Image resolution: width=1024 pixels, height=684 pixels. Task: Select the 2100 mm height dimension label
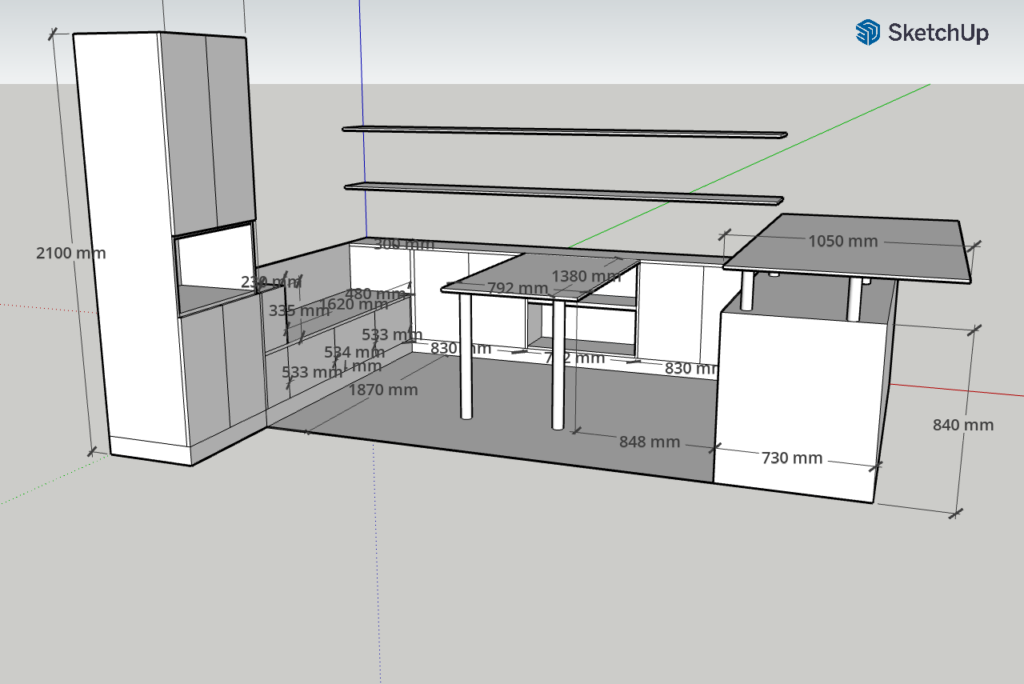(x=70, y=253)
